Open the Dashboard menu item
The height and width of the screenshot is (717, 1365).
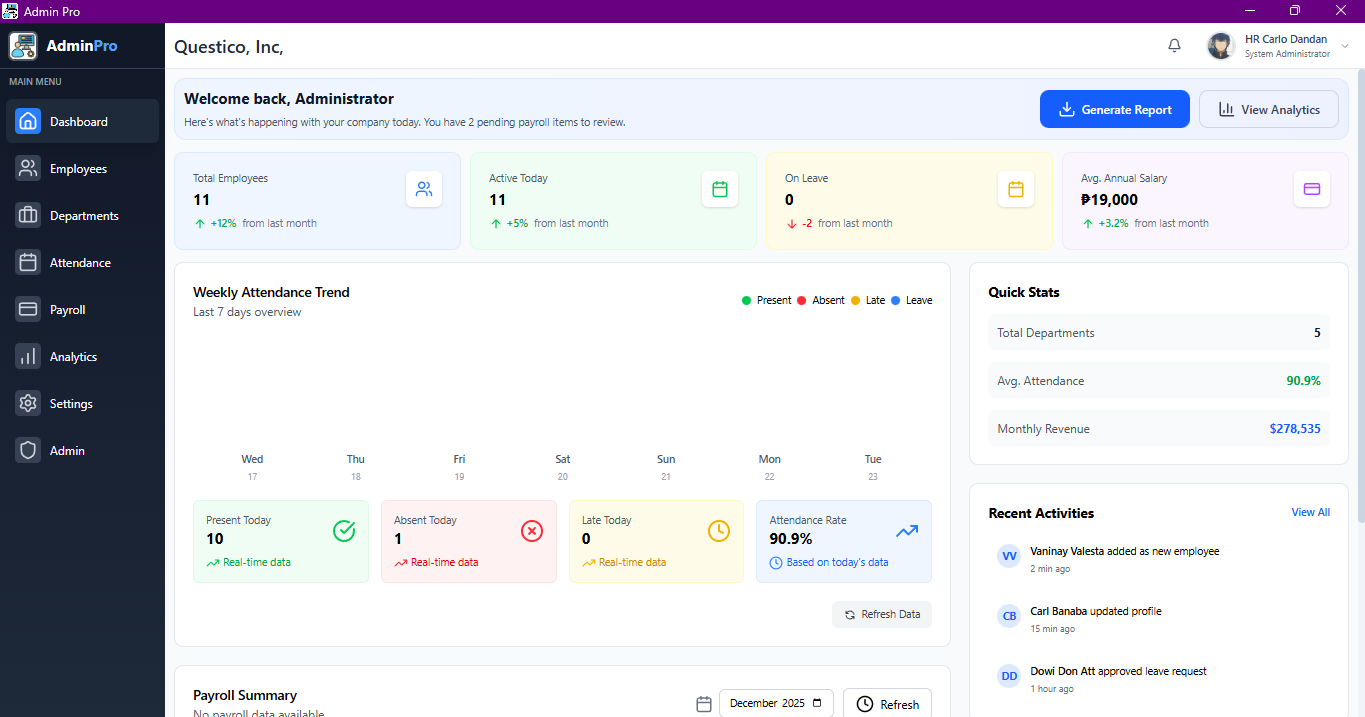(82, 121)
